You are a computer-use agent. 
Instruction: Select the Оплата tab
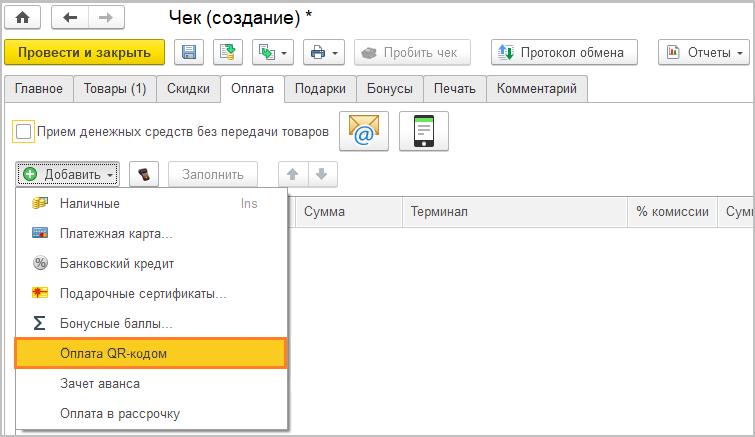(252, 89)
